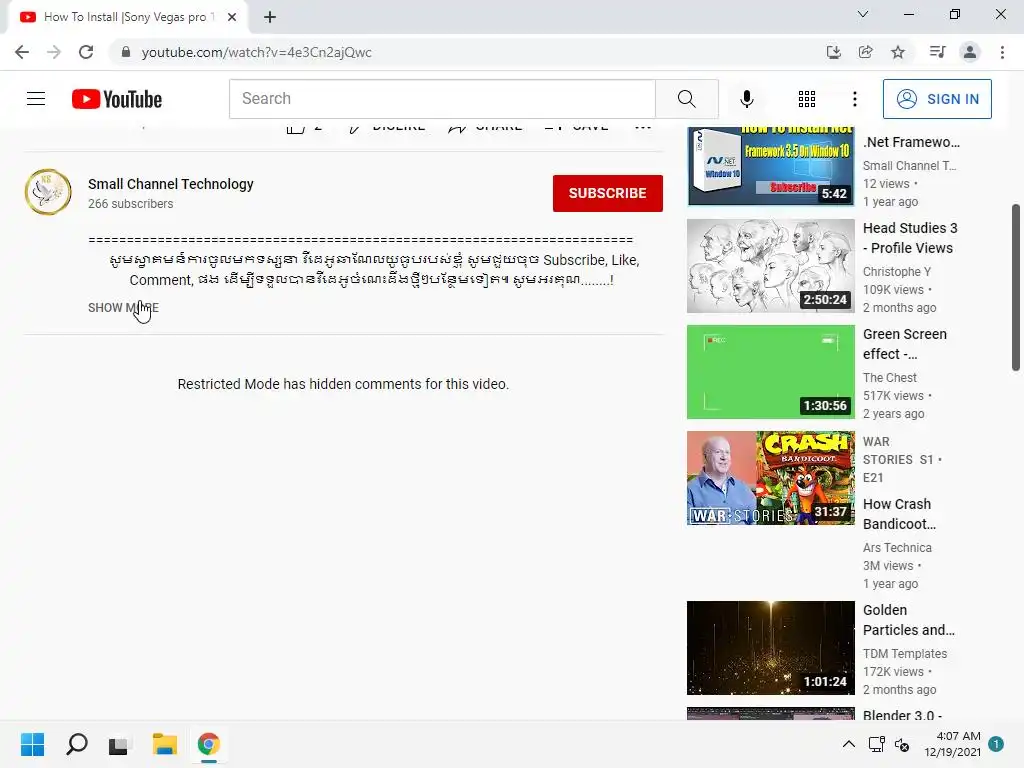1024x768 pixels.
Task: Click the Ars Technica channel name
Action: click(897, 548)
